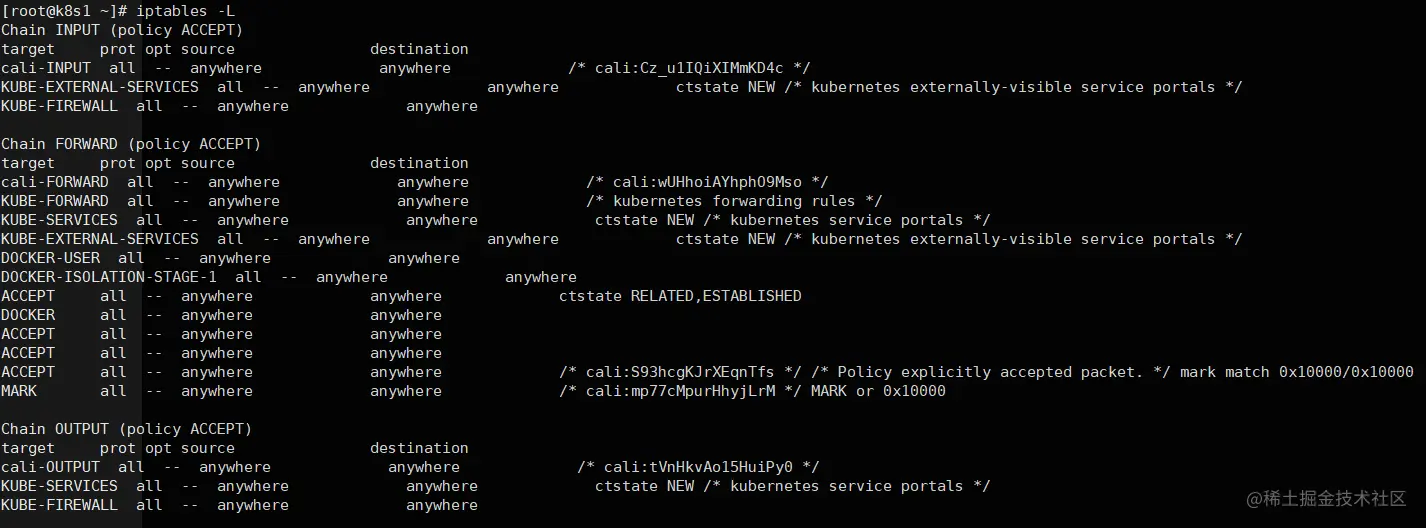Click the cali:tVnHkvAo15HuiPy0 comment text
Viewport: 1426px width, 528px height.
pyautogui.click(x=698, y=467)
